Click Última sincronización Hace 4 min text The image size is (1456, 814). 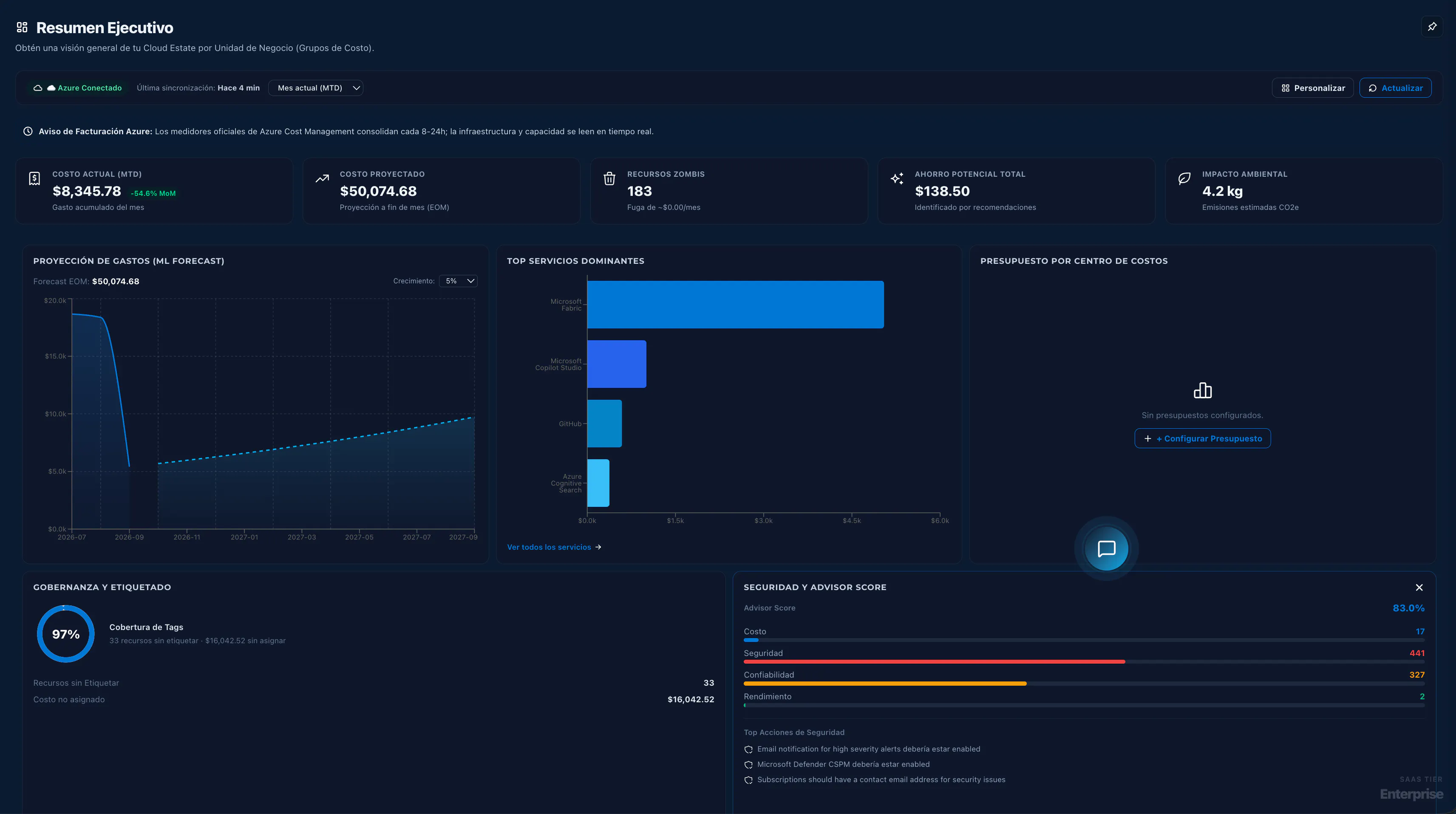198,88
